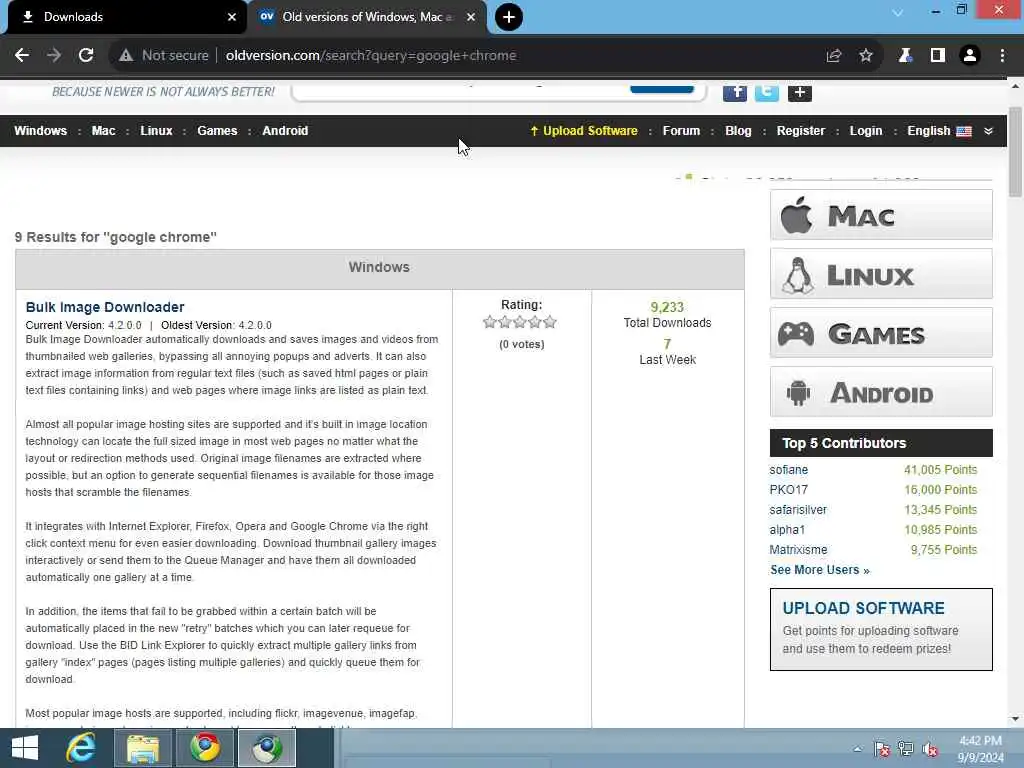Open the Linux menu item
Image resolution: width=1024 pixels, height=768 pixels.
coord(156,131)
